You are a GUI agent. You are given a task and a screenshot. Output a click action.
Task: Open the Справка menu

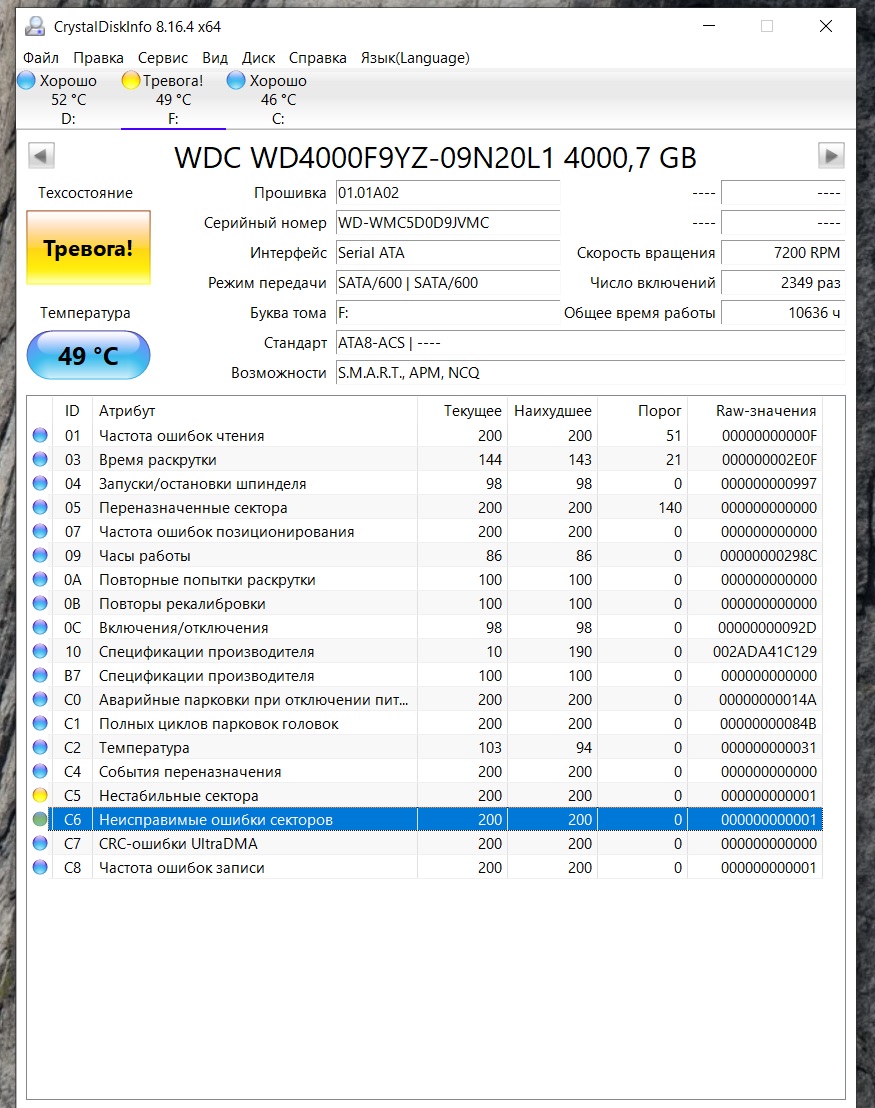(317, 58)
